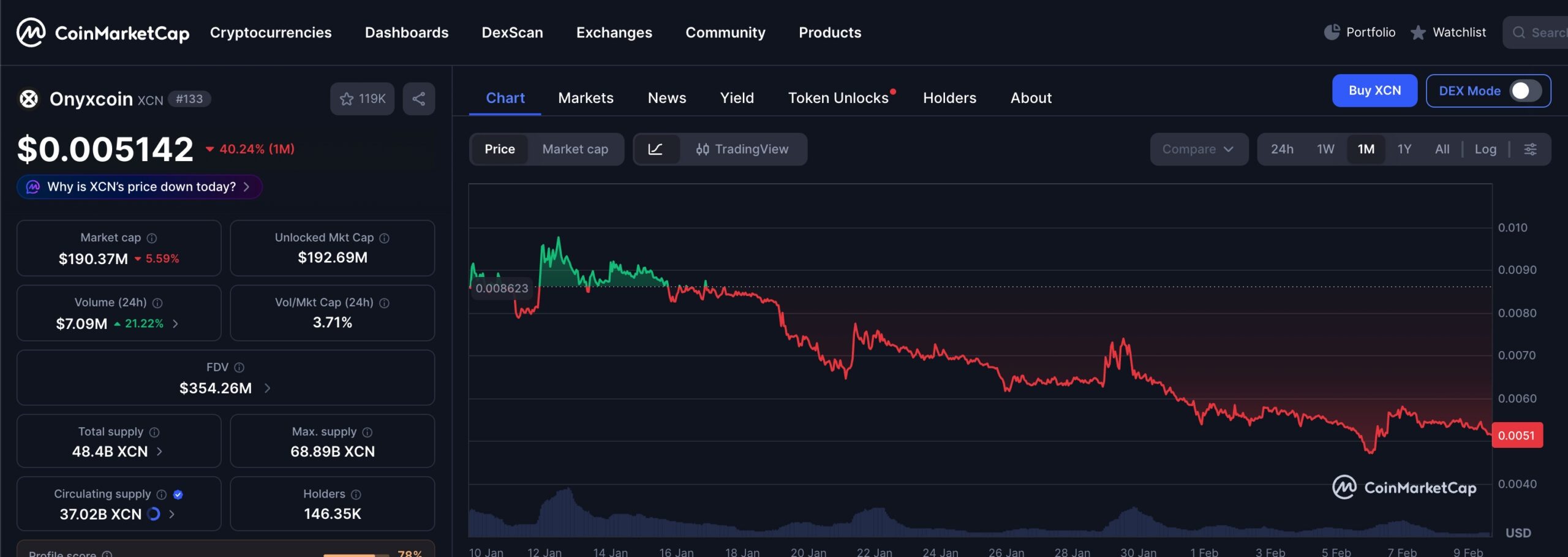Click the $0.005142 price value

tap(105, 150)
